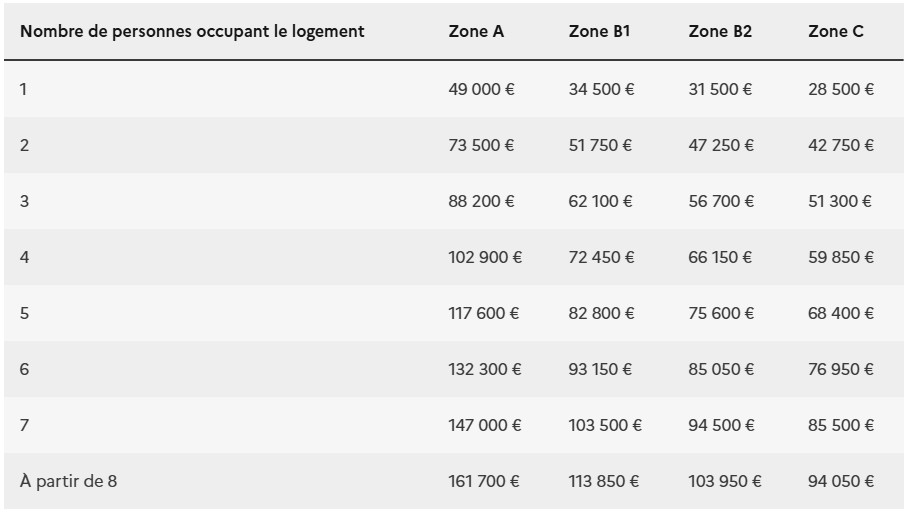Click the 28 500 € value
Screen dimensions: 909x512
tap(841, 89)
